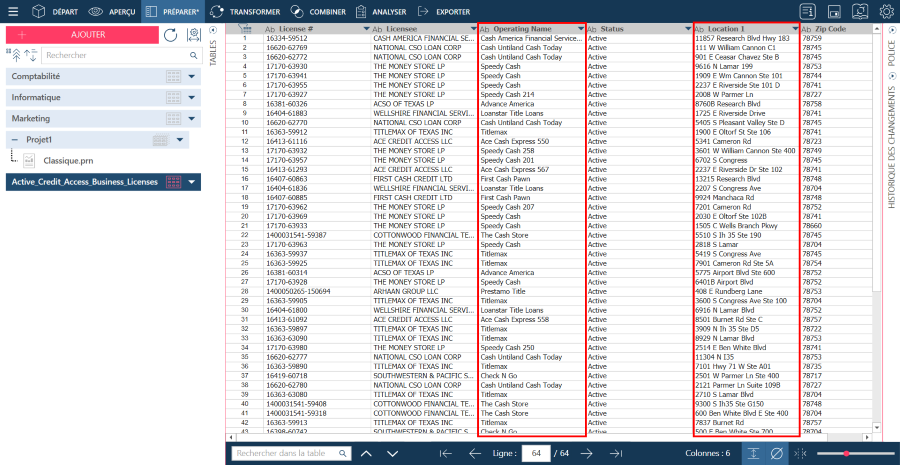Toggle the column collapse button in footer
The width and height of the screenshot is (900, 465).
pos(798,454)
